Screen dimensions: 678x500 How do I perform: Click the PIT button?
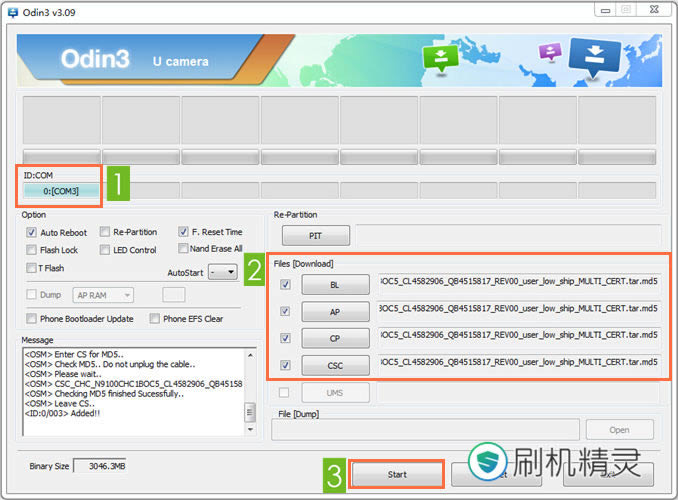(315, 236)
